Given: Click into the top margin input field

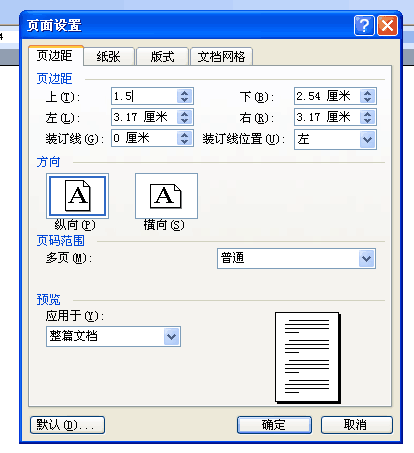Looking at the screenshot, I should (x=144, y=96).
